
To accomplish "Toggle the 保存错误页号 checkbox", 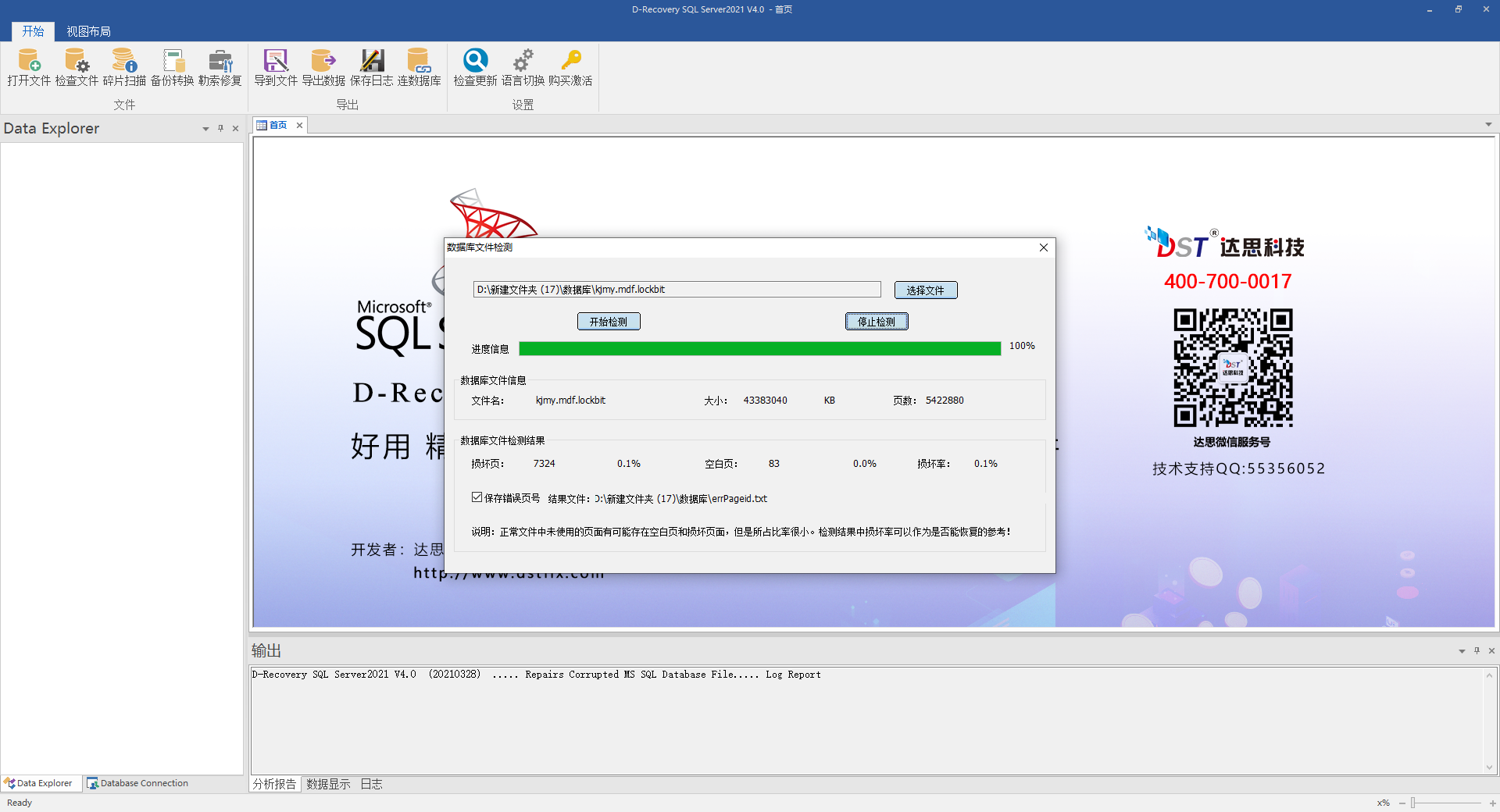I will point(477,497).
